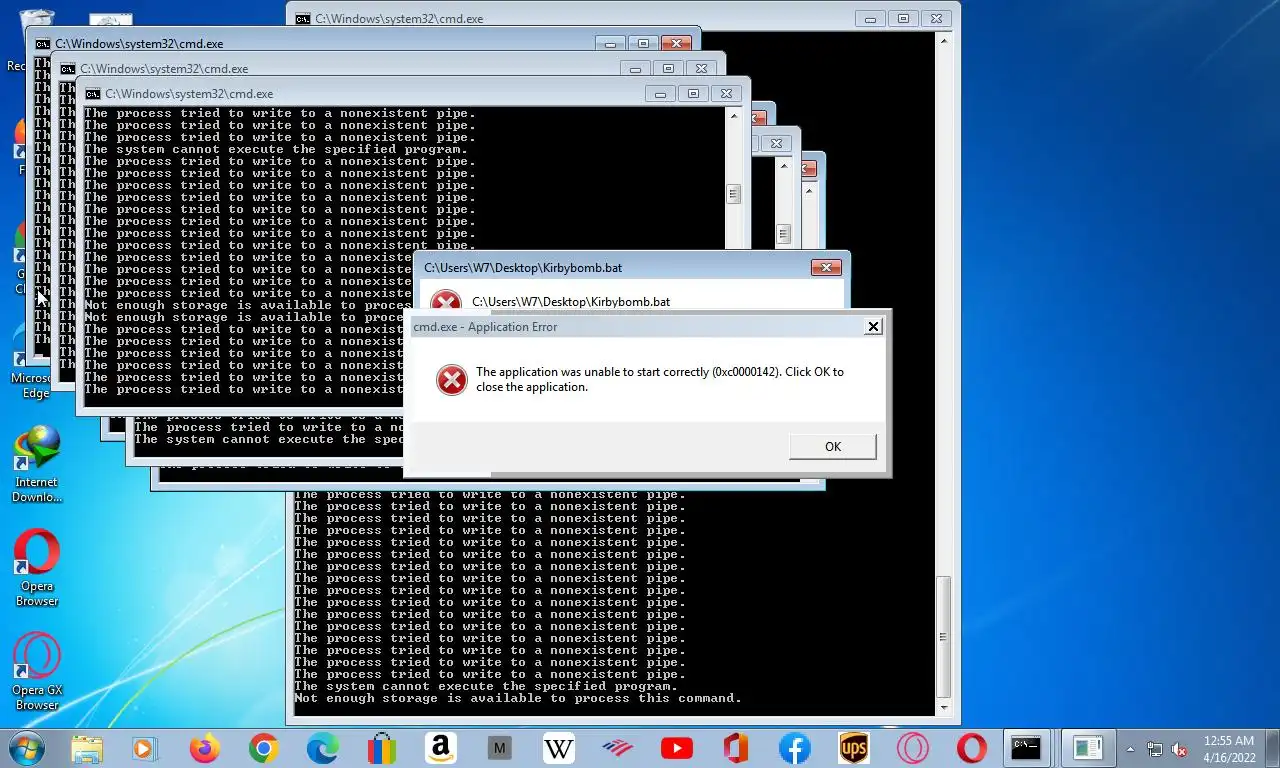Image resolution: width=1280 pixels, height=768 pixels.
Task: Open Microsoft Office from the taskbar
Action: coord(735,748)
